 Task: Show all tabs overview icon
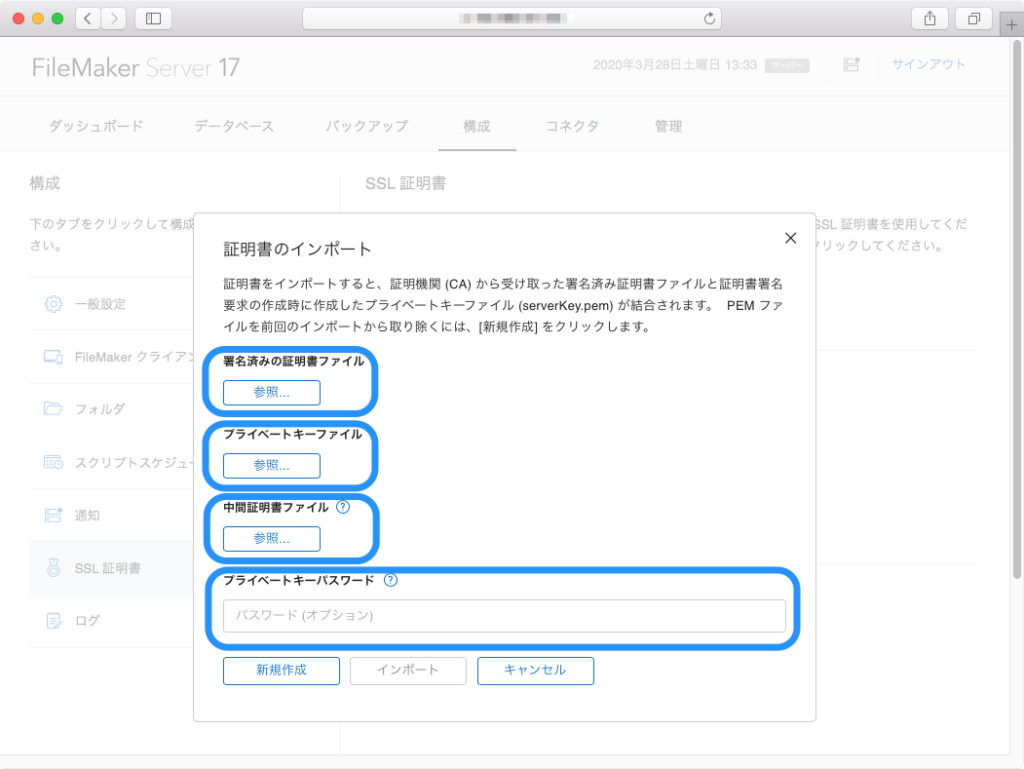click(974, 18)
